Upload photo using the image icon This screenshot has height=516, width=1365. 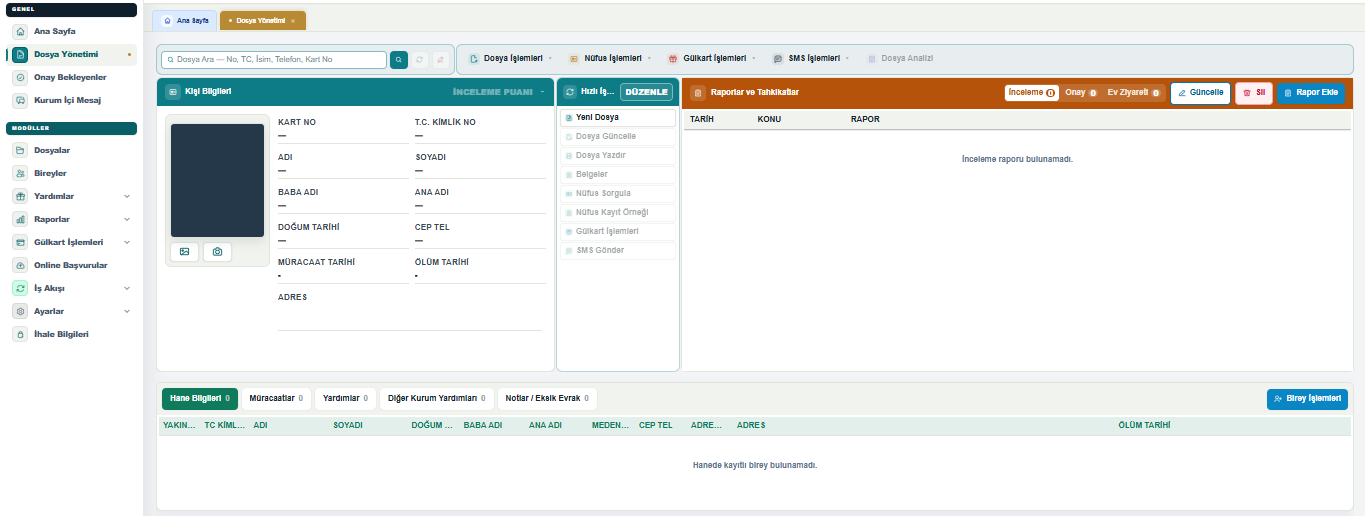[x=184, y=252]
